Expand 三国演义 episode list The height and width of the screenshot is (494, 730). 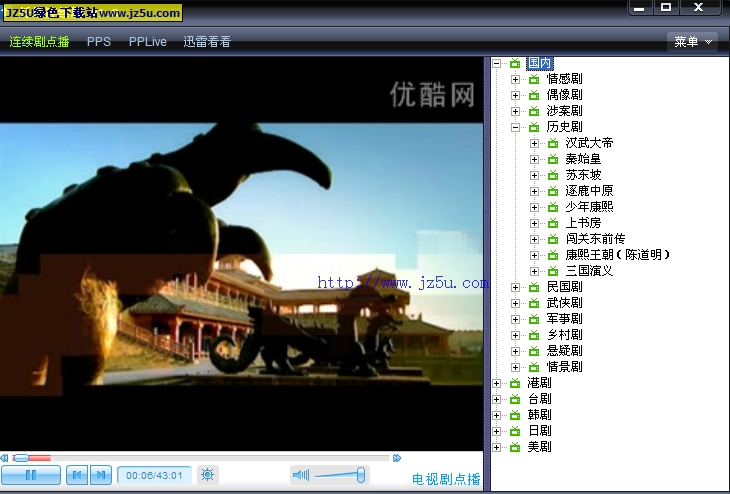point(534,271)
